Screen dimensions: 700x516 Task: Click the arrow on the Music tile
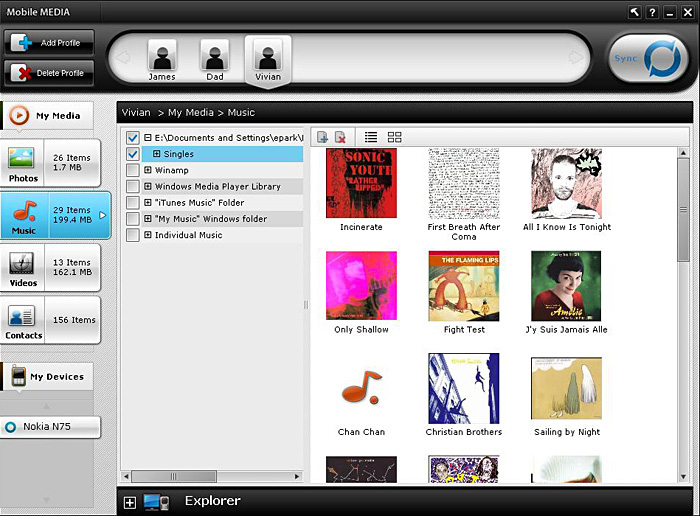(x=103, y=215)
